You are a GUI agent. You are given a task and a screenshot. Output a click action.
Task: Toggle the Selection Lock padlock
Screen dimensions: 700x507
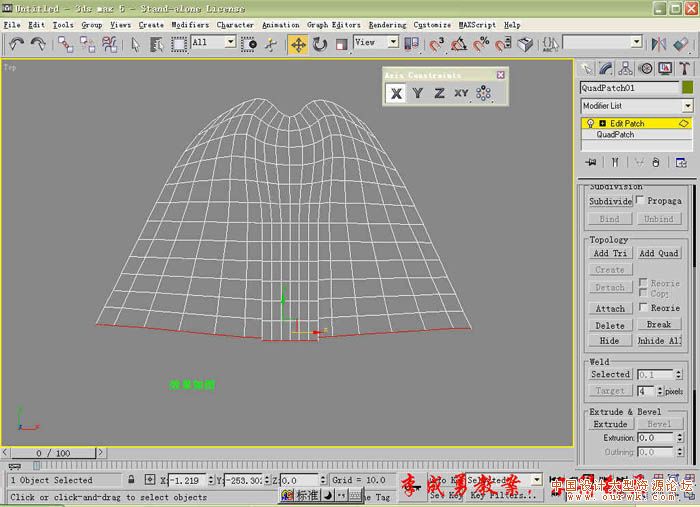click(131, 480)
